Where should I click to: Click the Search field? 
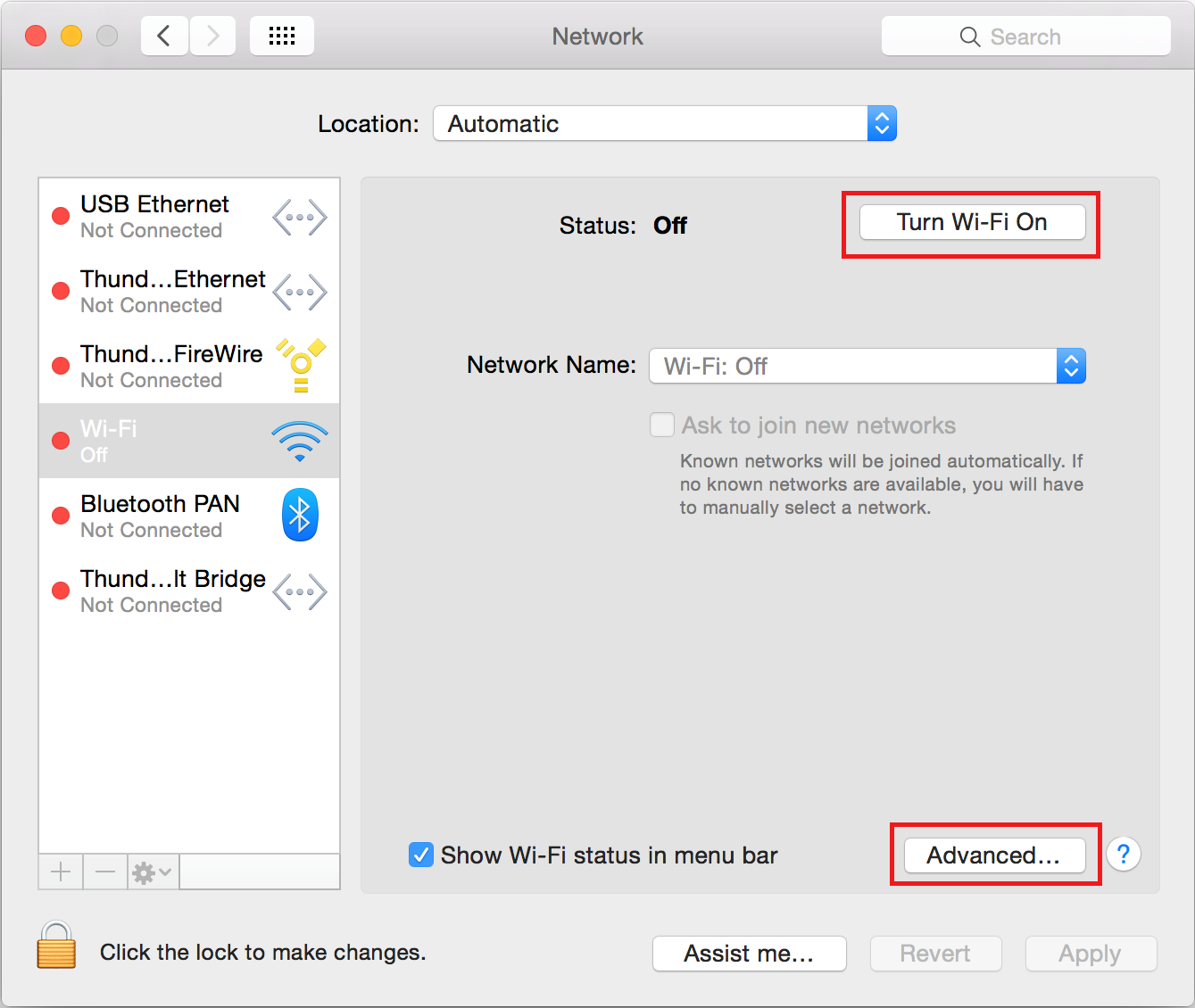(x=1025, y=37)
